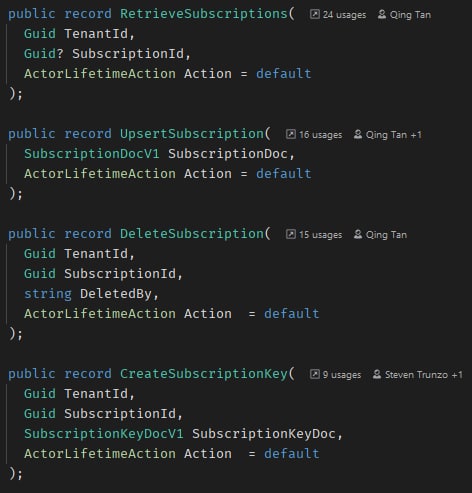Click usages icon beside DeleteSubscription
Viewport: 472px width, 493px height.
pyautogui.click(x=291, y=234)
